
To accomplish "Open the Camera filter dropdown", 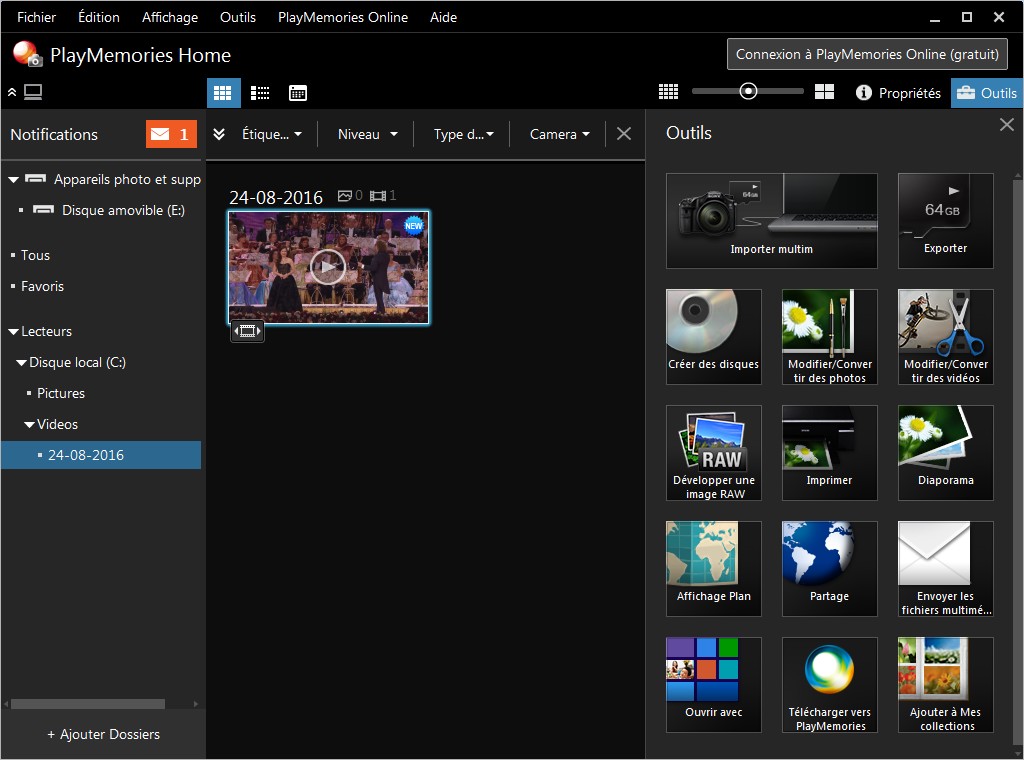I will (x=559, y=134).
